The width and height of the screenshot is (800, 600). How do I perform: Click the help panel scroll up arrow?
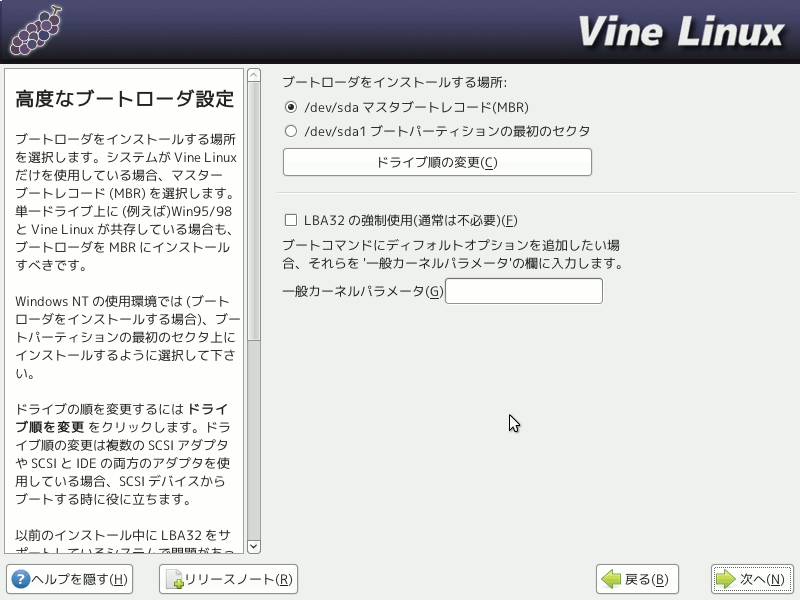pyautogui.click(x=254, y=76)
